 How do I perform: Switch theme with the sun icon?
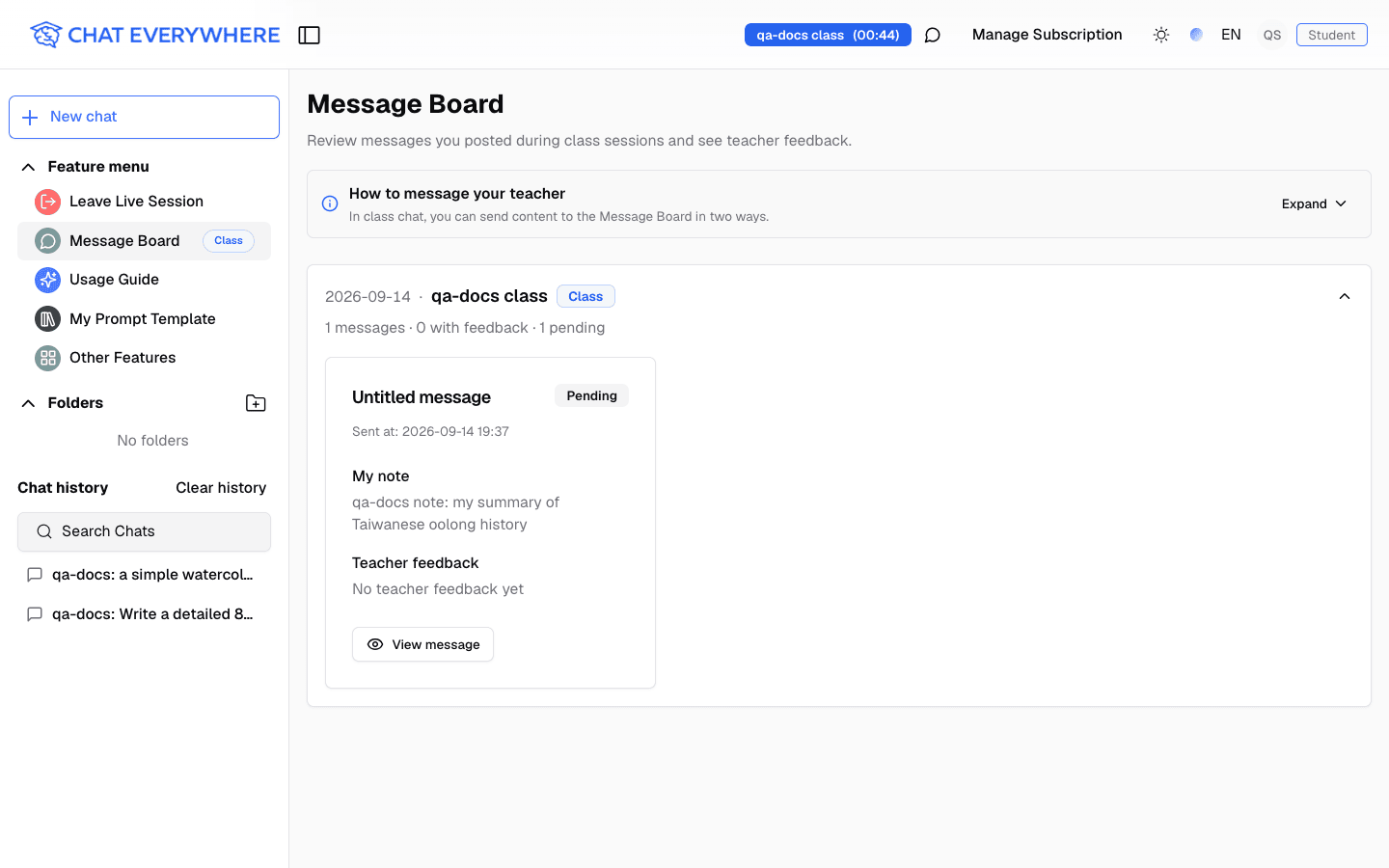click(1161, 35)
